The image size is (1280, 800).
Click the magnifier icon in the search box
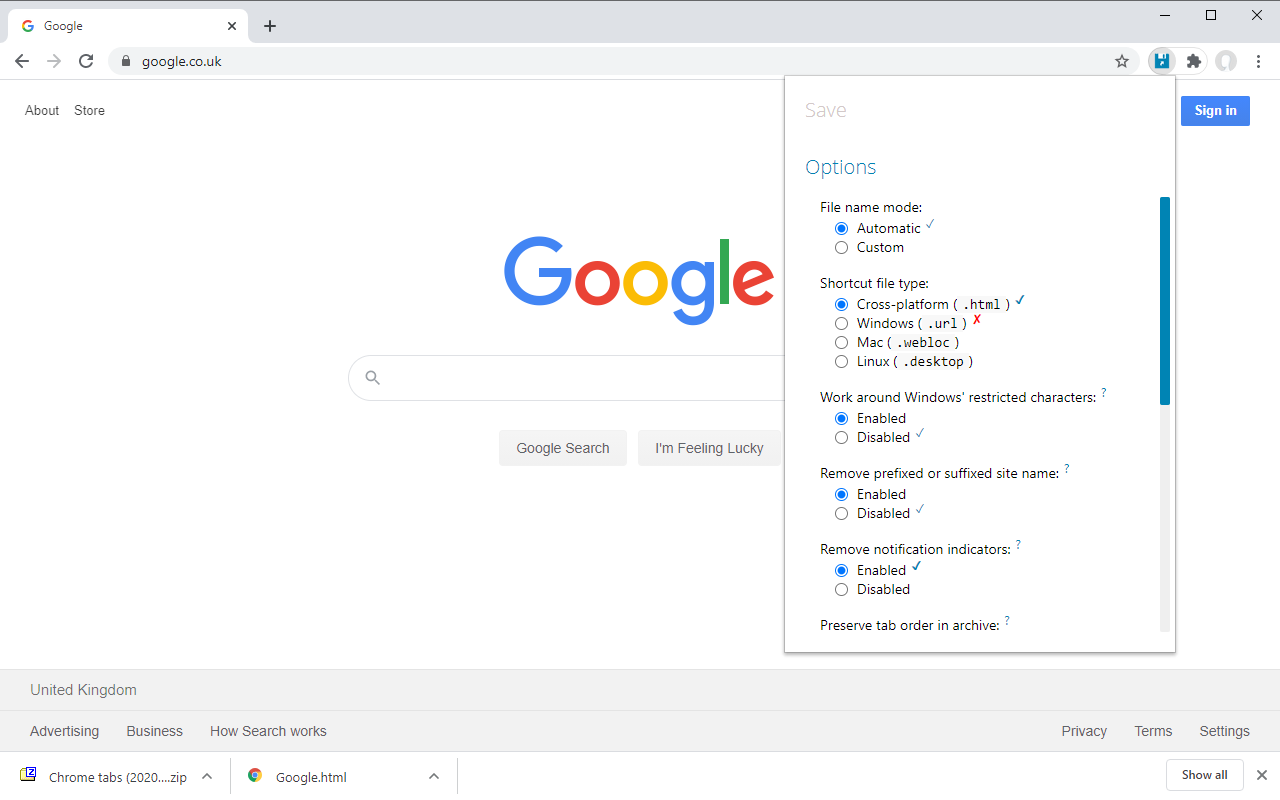373,377
